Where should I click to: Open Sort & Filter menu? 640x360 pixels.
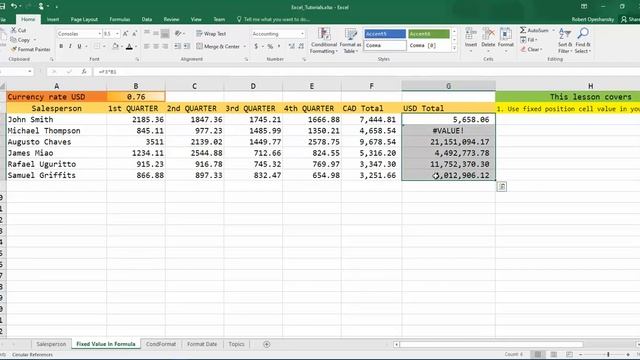[x=564, y=40]
